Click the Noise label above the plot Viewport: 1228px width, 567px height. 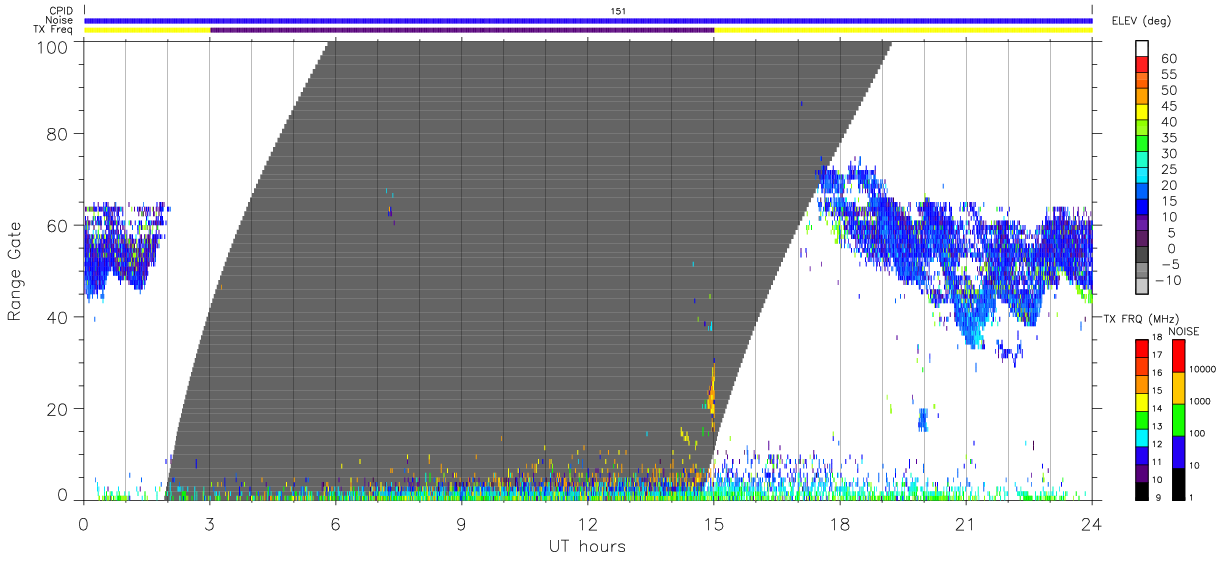tap(58, 20)
